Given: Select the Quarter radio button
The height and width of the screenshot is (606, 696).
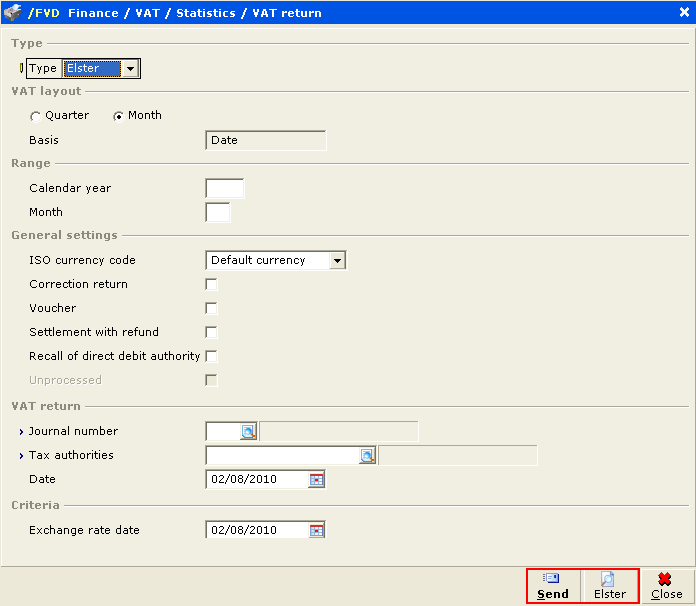Looking at the screenshot, I should tap(36, 116).
